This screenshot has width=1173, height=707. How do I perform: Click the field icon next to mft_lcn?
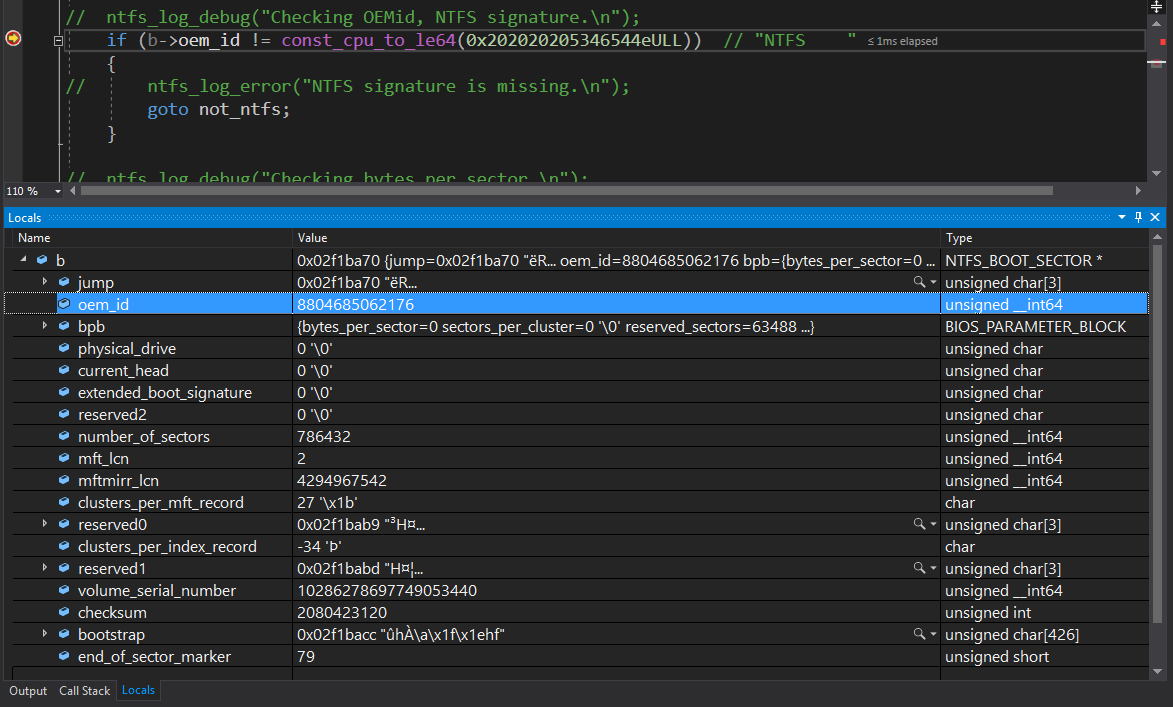64,458
